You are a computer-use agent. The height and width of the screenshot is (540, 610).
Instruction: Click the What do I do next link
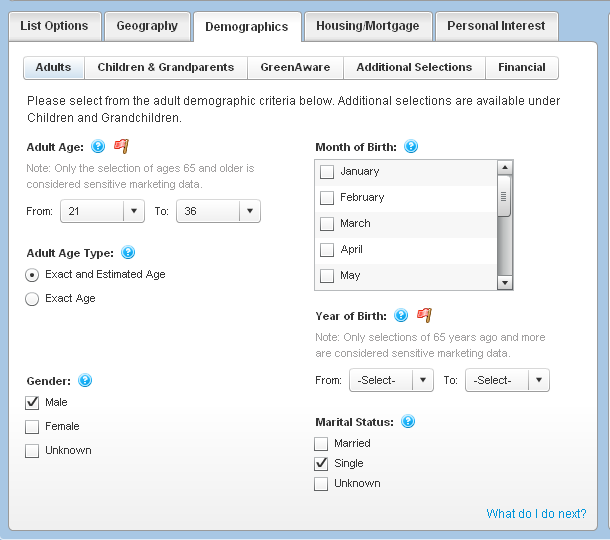coord(536,514)
